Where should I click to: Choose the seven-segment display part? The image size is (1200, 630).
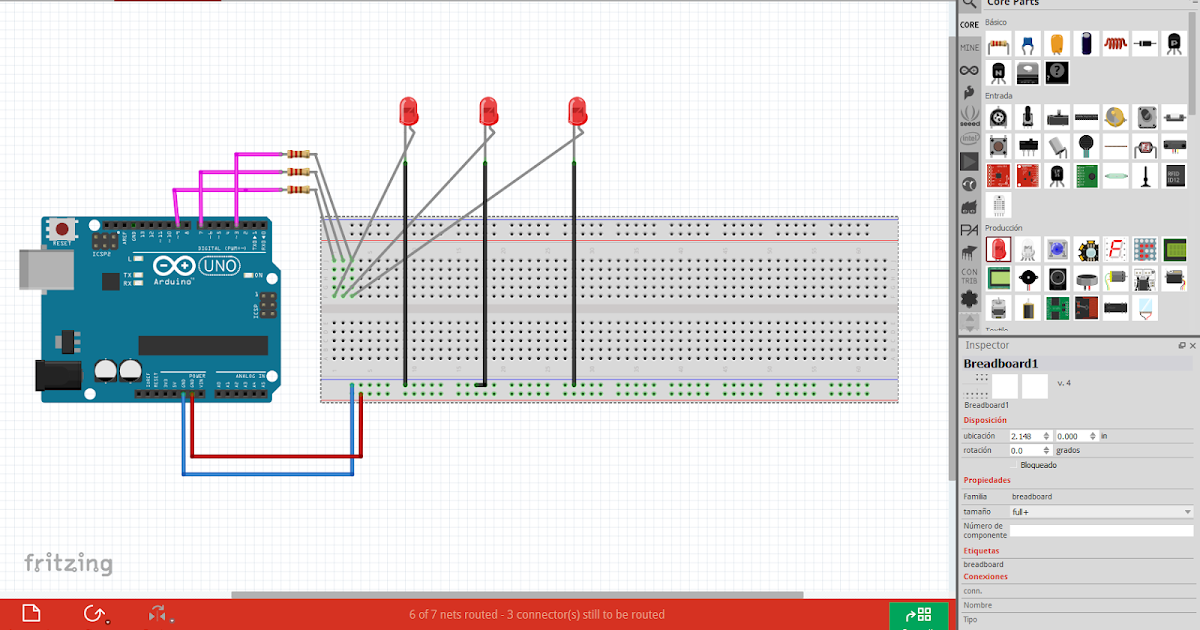pos(1116,250)
